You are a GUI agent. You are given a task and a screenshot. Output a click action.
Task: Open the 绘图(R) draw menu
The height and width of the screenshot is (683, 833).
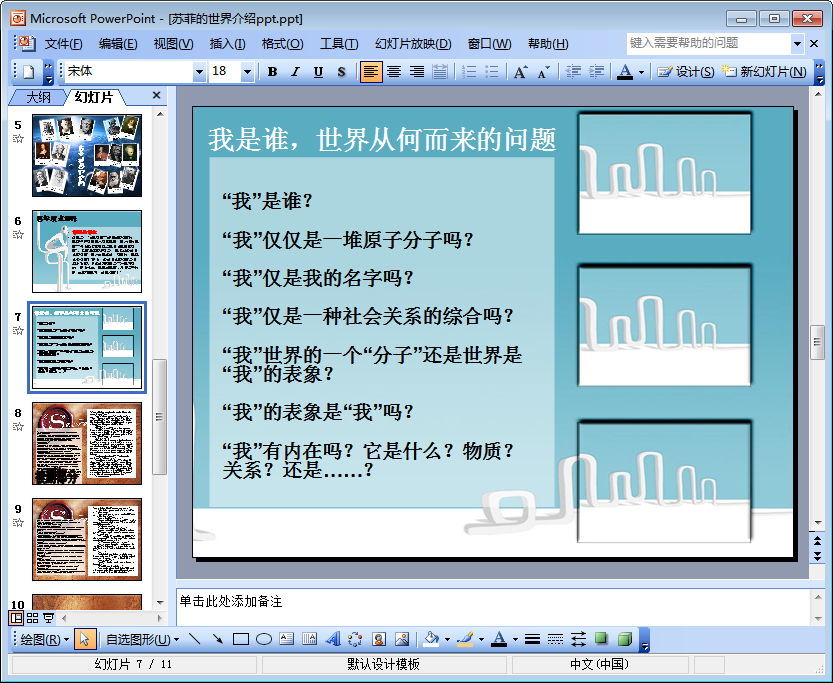click(45, 639)
